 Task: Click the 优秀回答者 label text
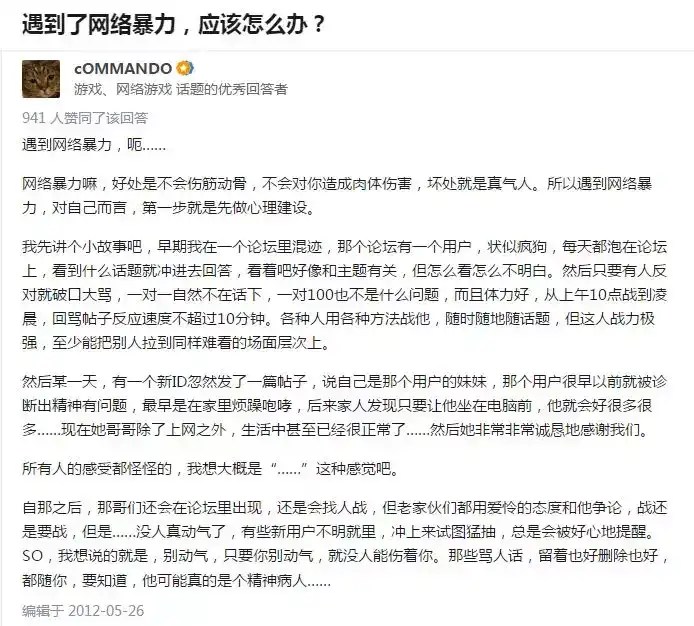pos(252,89)
